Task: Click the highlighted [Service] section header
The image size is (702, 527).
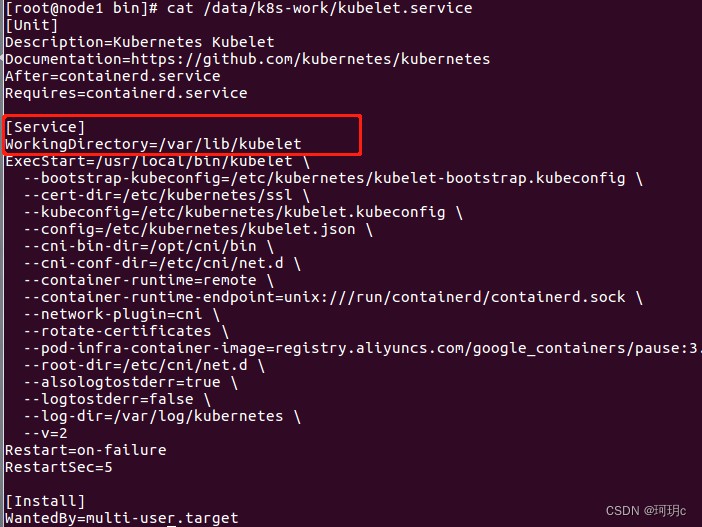Action: pyautogui.click(x=45, y=127)
